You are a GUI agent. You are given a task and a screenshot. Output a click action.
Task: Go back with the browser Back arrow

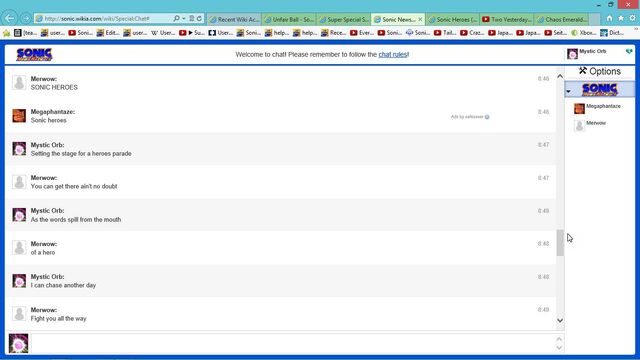point(9,18)
